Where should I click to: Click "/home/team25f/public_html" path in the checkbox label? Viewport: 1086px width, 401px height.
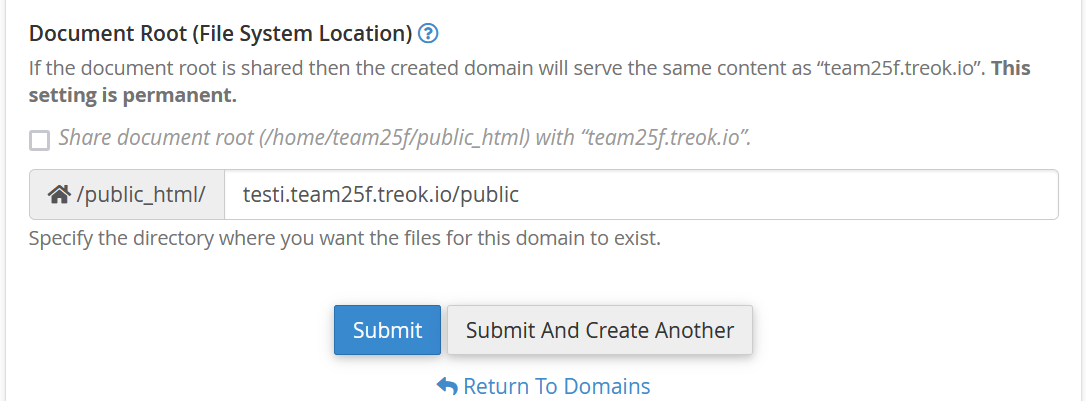click(395, 137)
